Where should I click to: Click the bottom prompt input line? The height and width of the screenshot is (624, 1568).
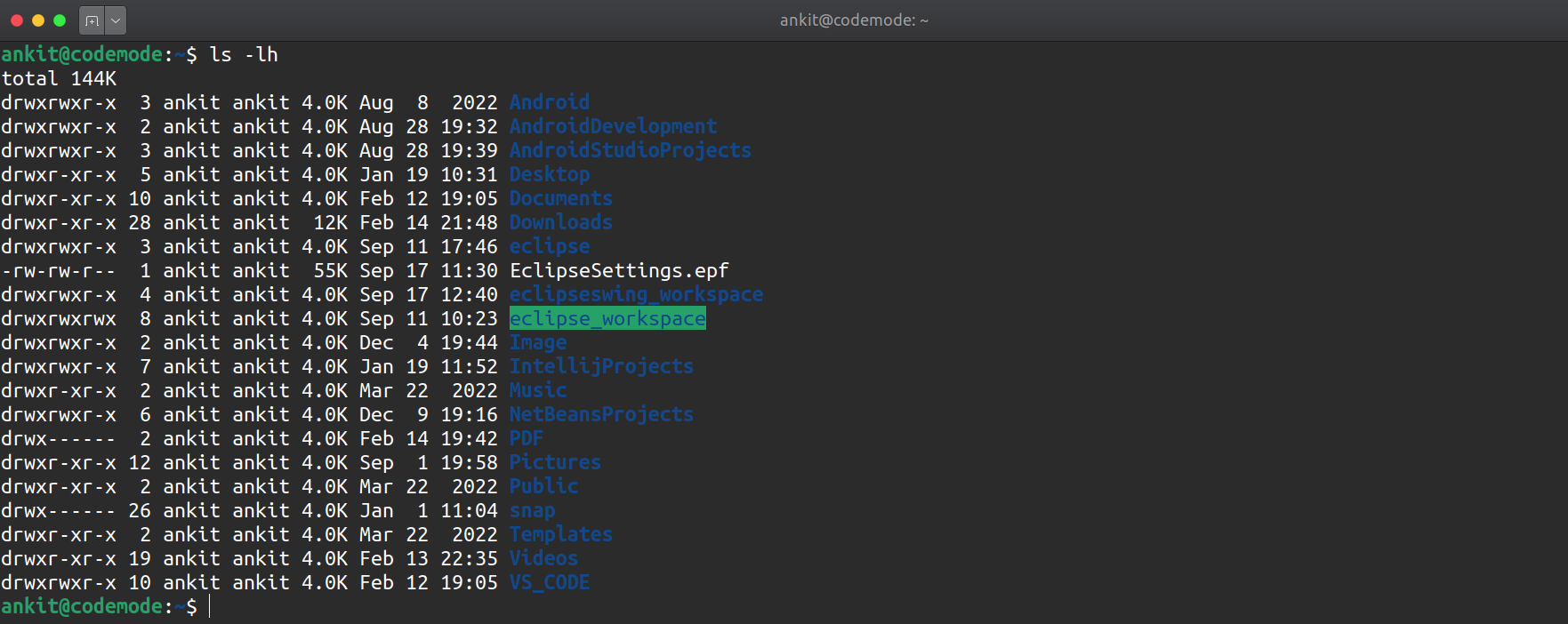point(784,606)
